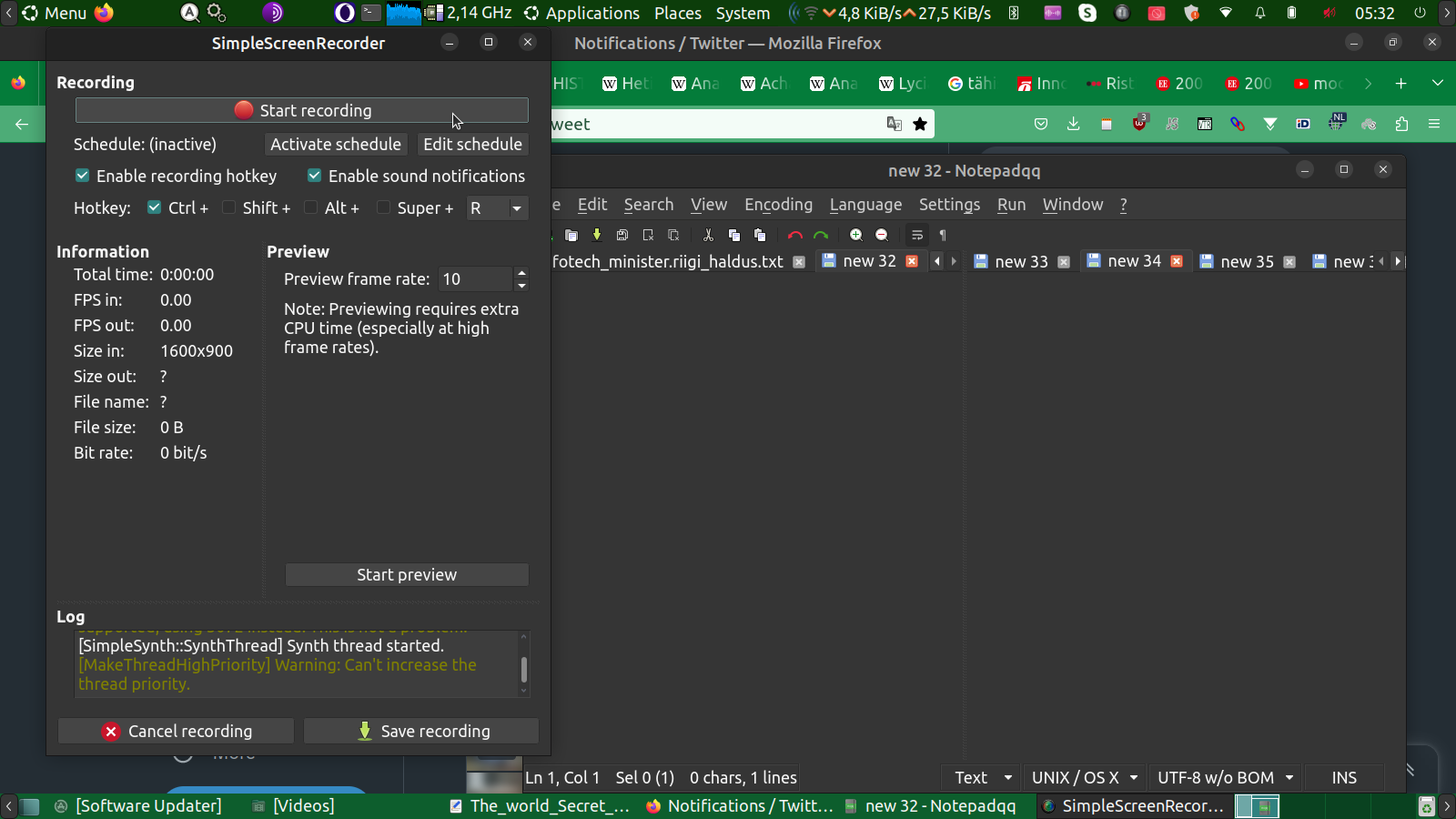Open the Run menu in Notepadqq

coord(1011,205)
